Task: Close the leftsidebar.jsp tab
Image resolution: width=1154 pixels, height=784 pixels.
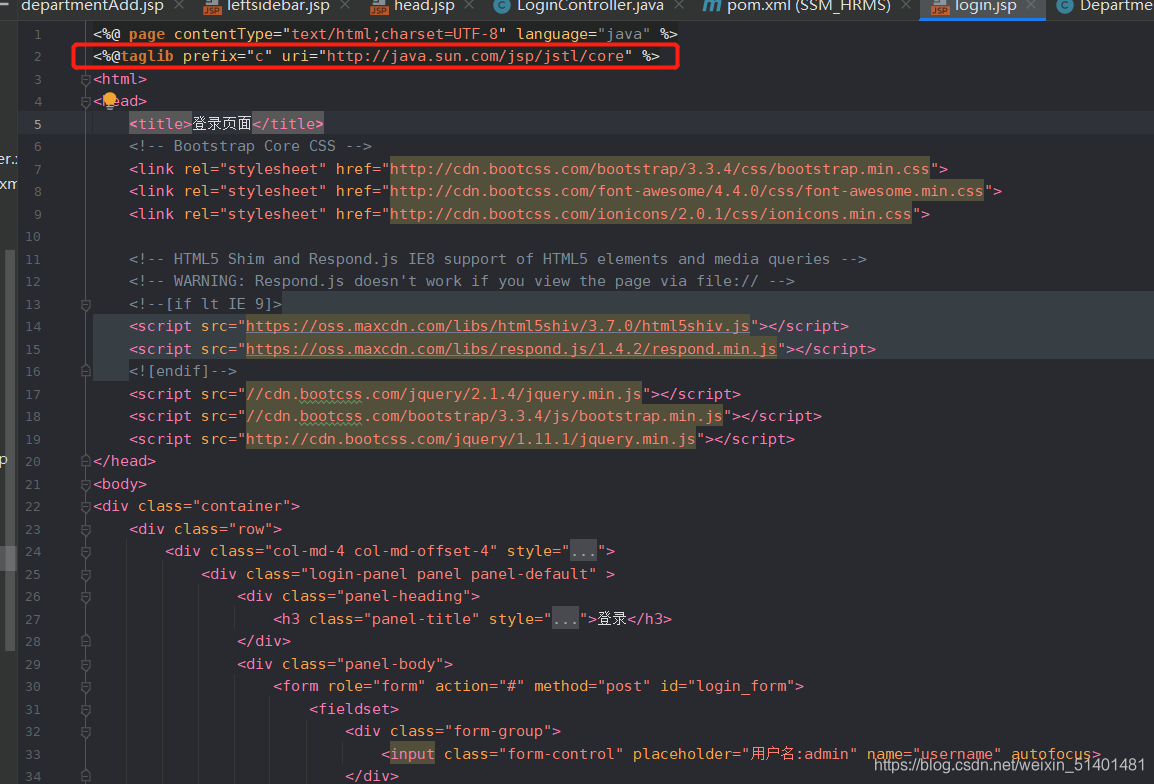Action: pos(345,6)
